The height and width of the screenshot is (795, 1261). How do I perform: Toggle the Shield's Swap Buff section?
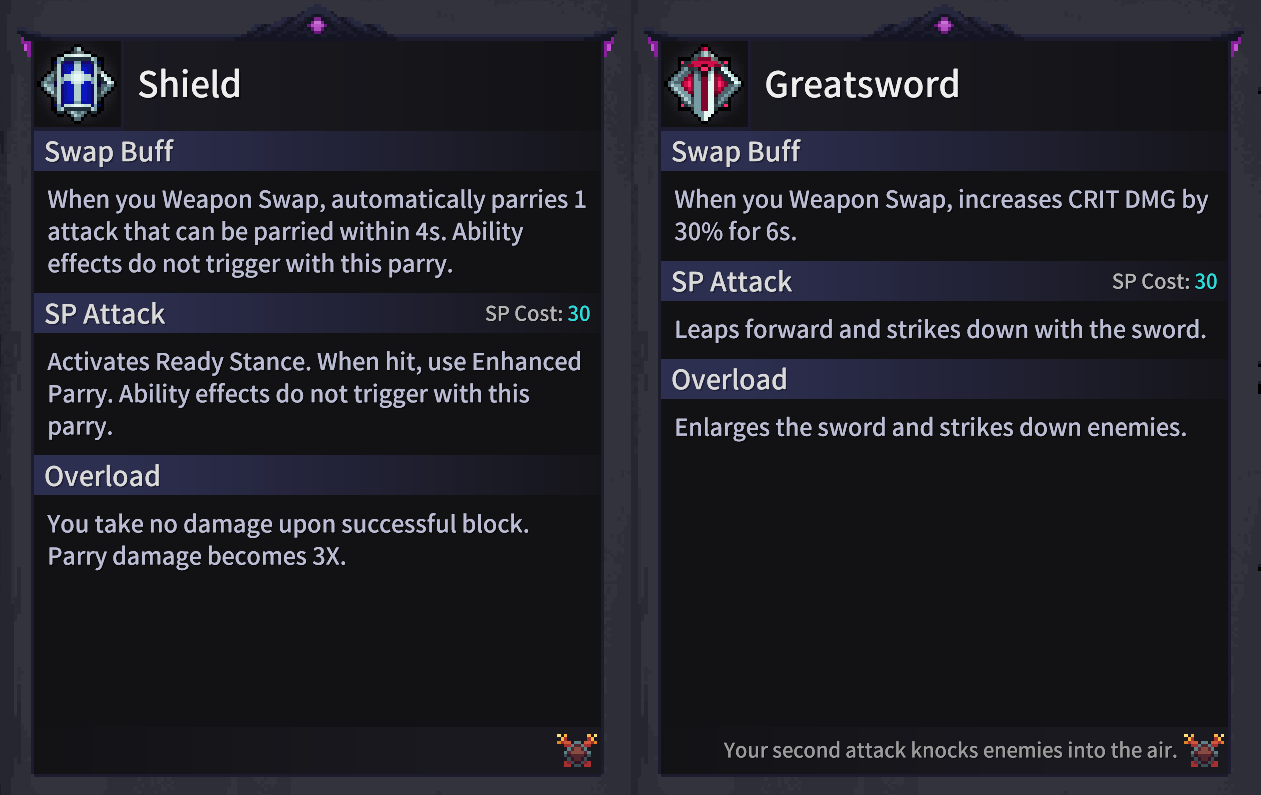(109, 151)
